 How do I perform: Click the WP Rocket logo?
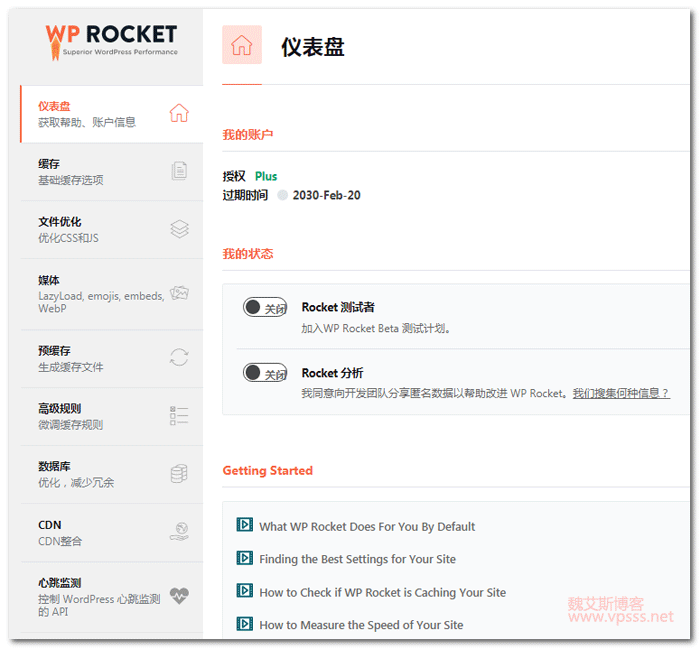[111, 42]
